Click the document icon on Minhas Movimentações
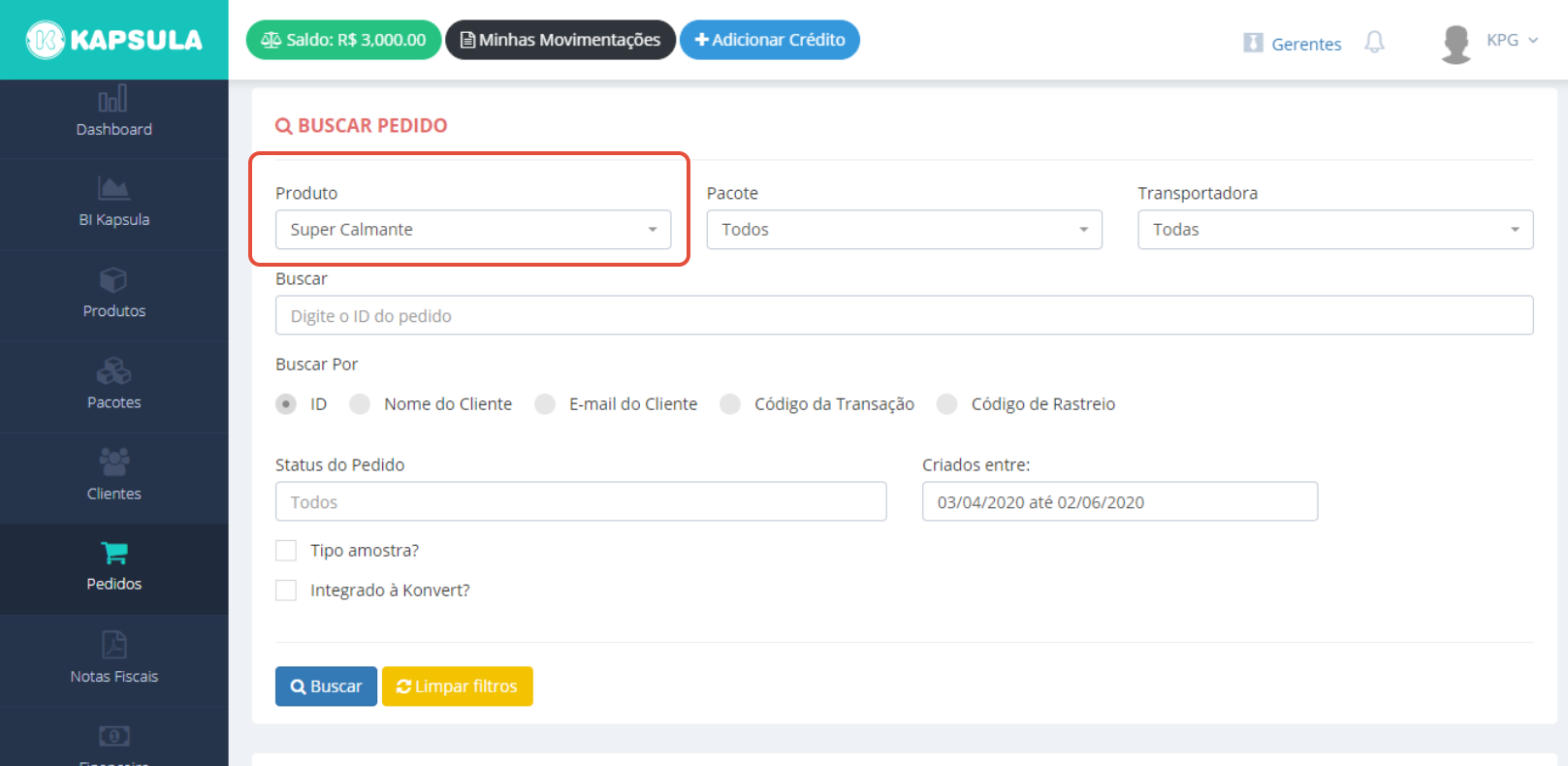 coord(467,40)
